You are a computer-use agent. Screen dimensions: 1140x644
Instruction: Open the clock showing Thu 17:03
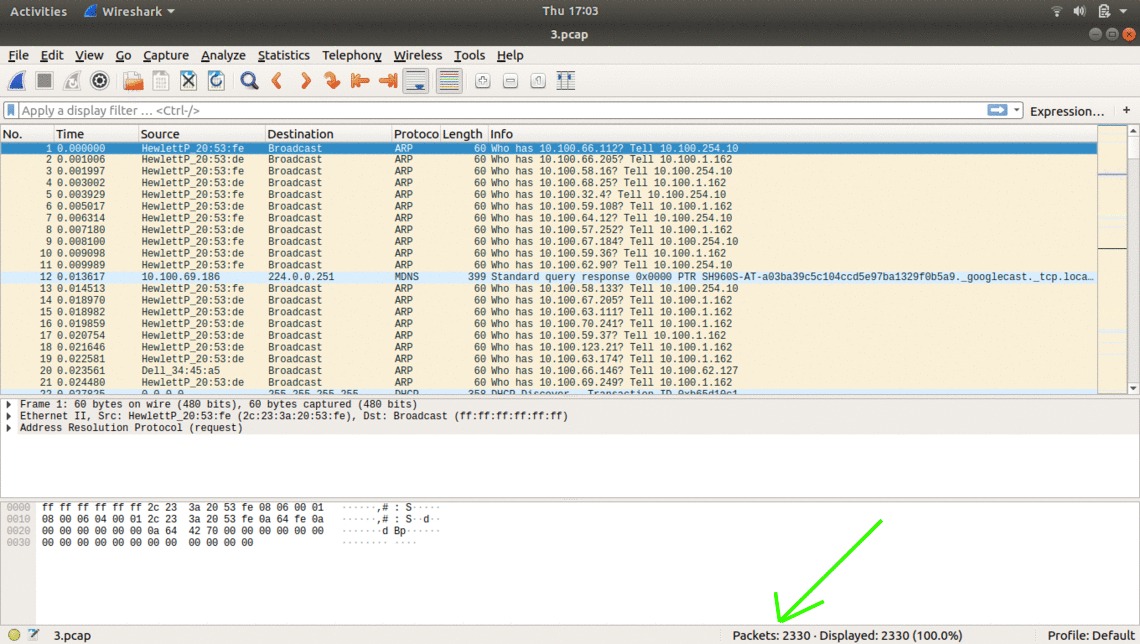click(x=570, y=11)
